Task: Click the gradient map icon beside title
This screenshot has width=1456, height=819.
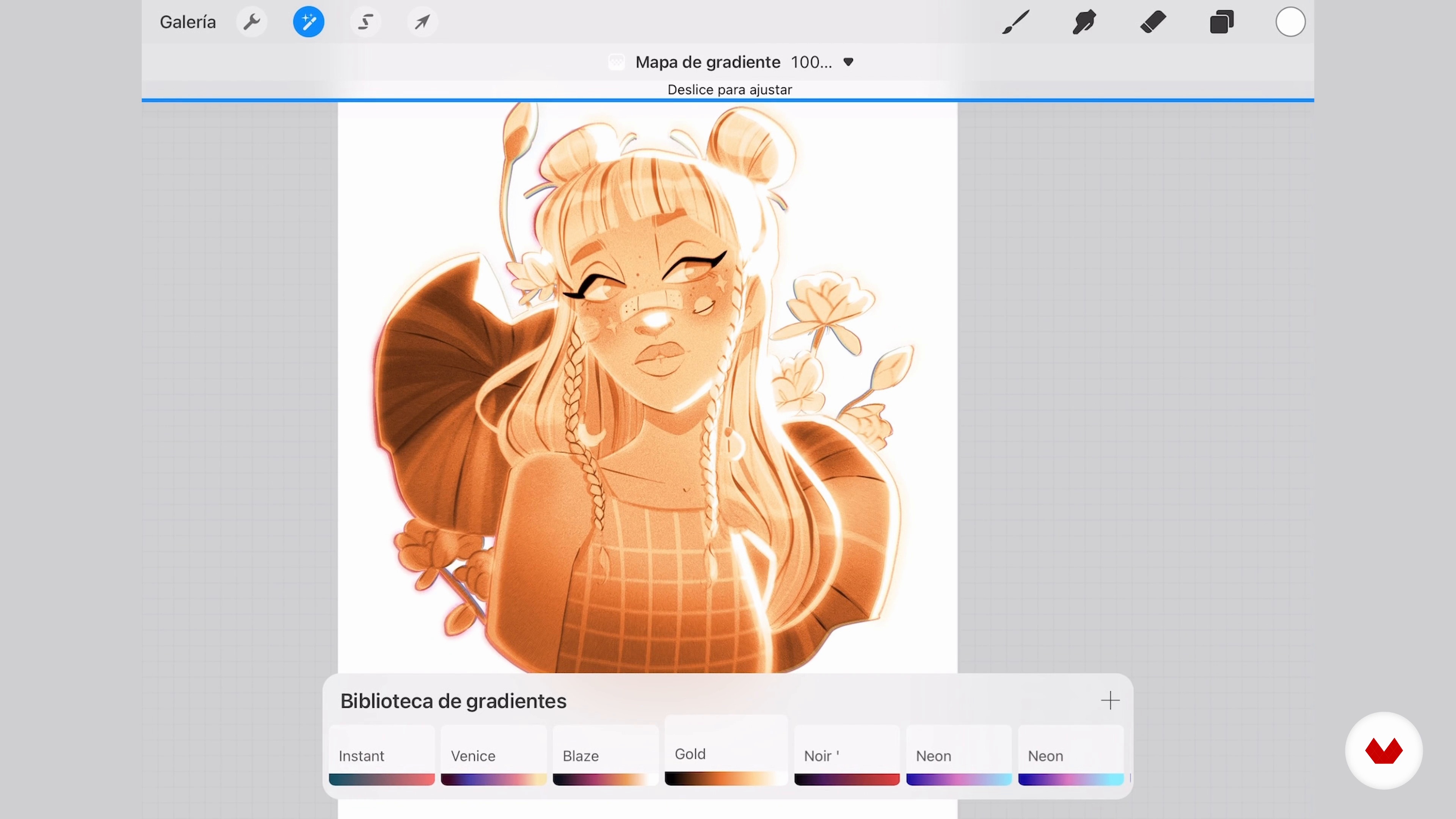Action: pos(617,62)
